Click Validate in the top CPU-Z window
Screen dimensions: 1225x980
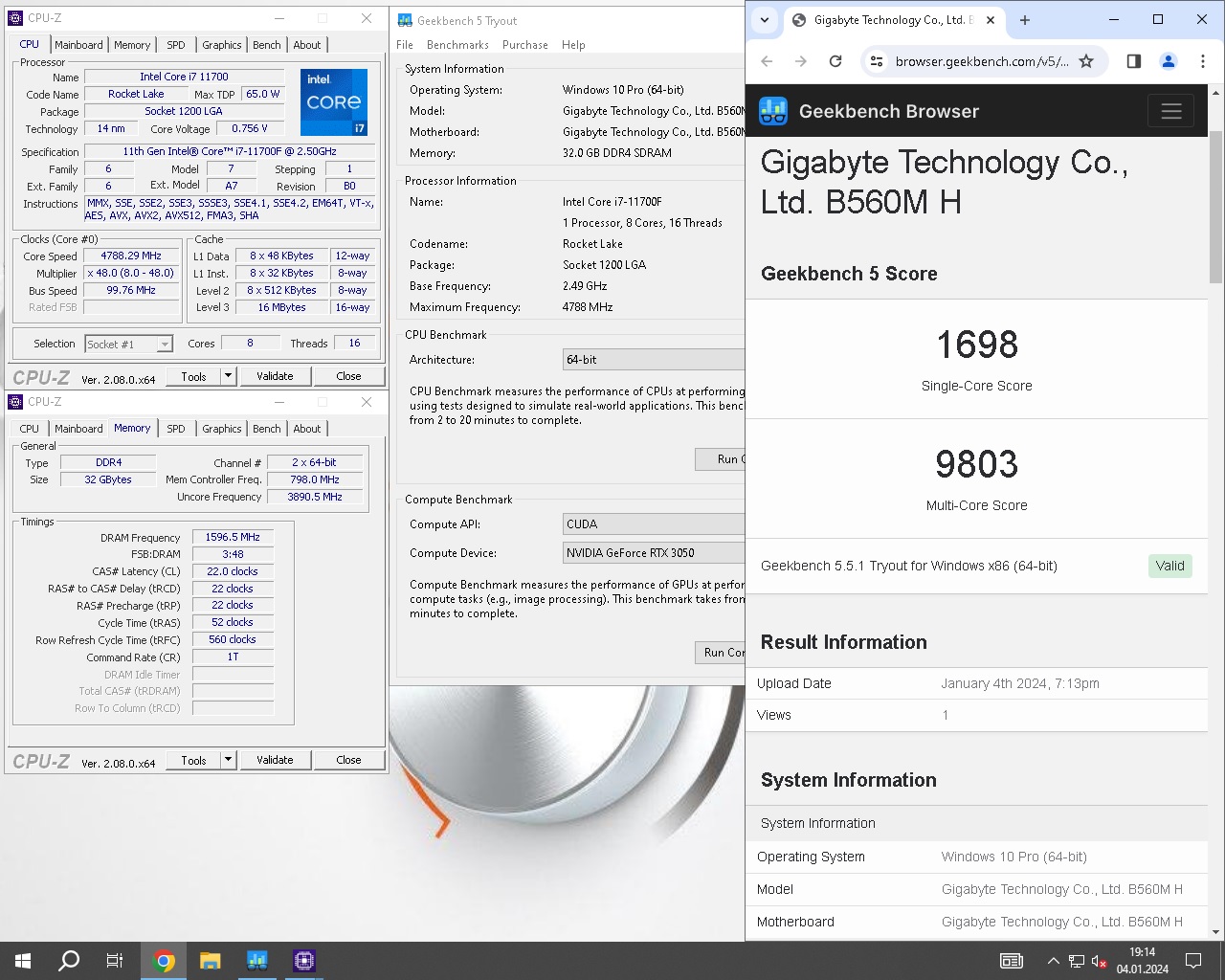coord(275,376)
